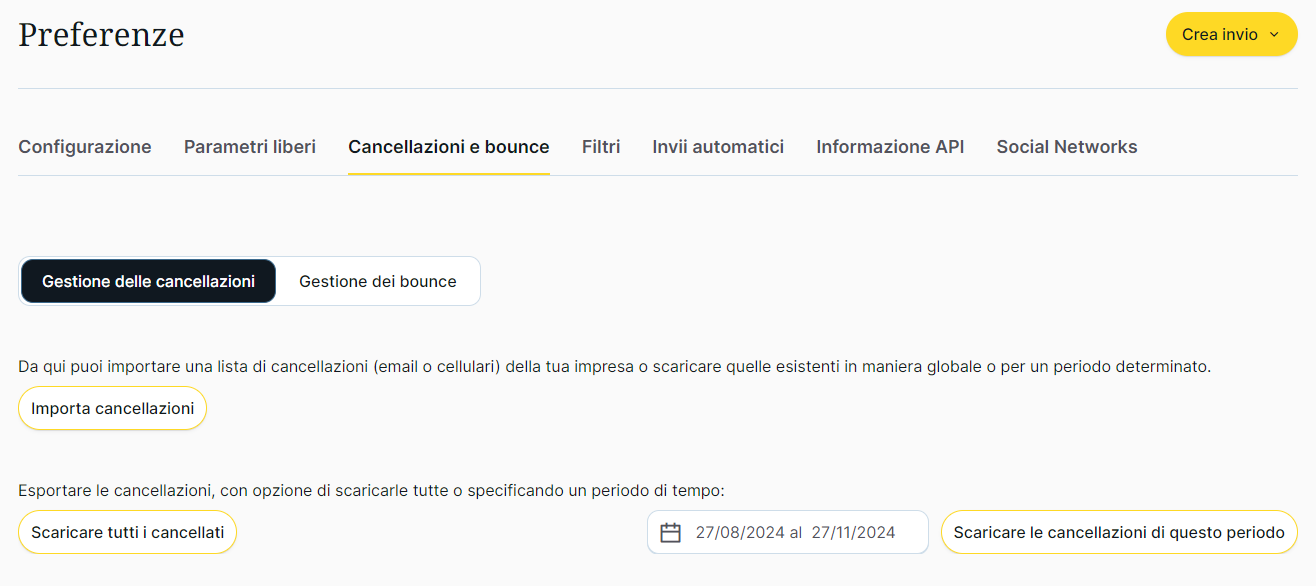Select the Cancellazioni e bounce tab
This screenshot has width=1316, height=586.
tap(449, 147)
